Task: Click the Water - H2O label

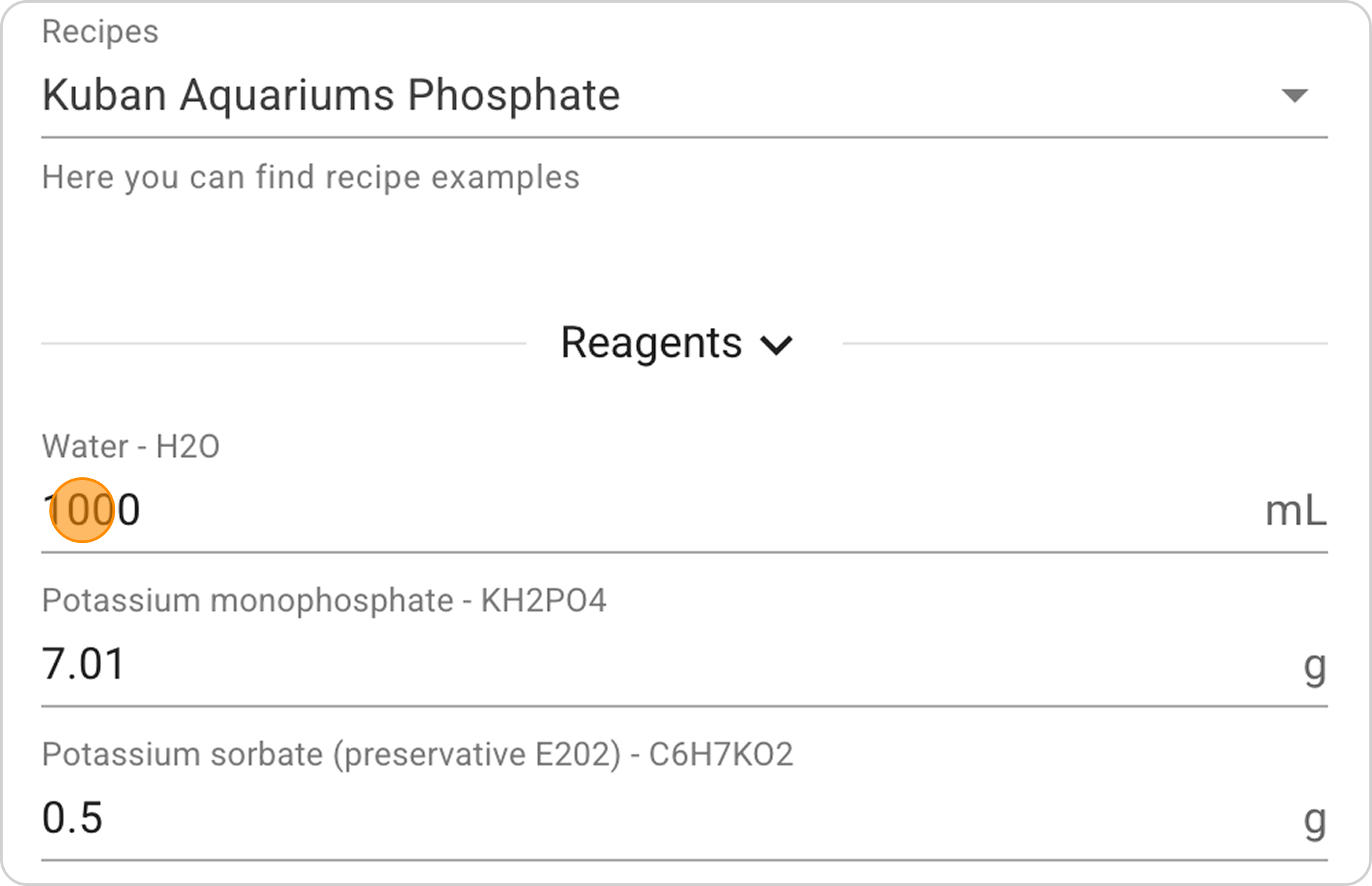Action: click(130, 446)
